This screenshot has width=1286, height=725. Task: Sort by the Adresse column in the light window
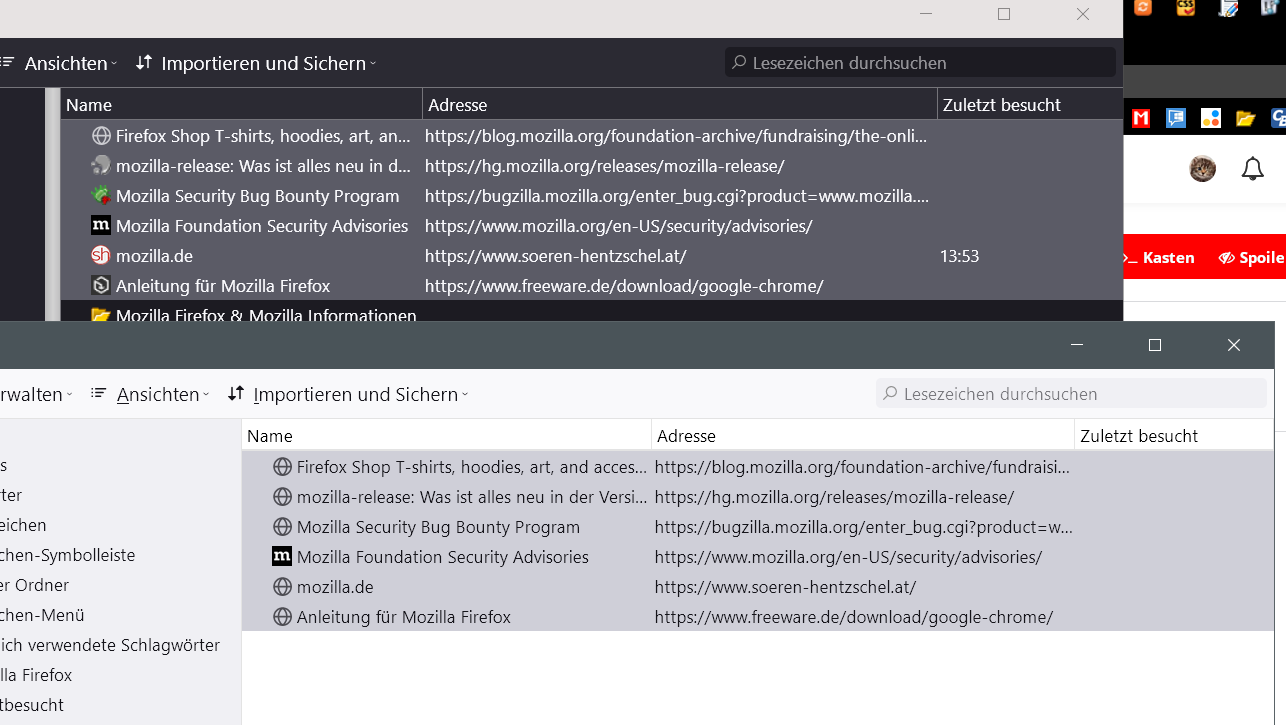pos(862,436)
